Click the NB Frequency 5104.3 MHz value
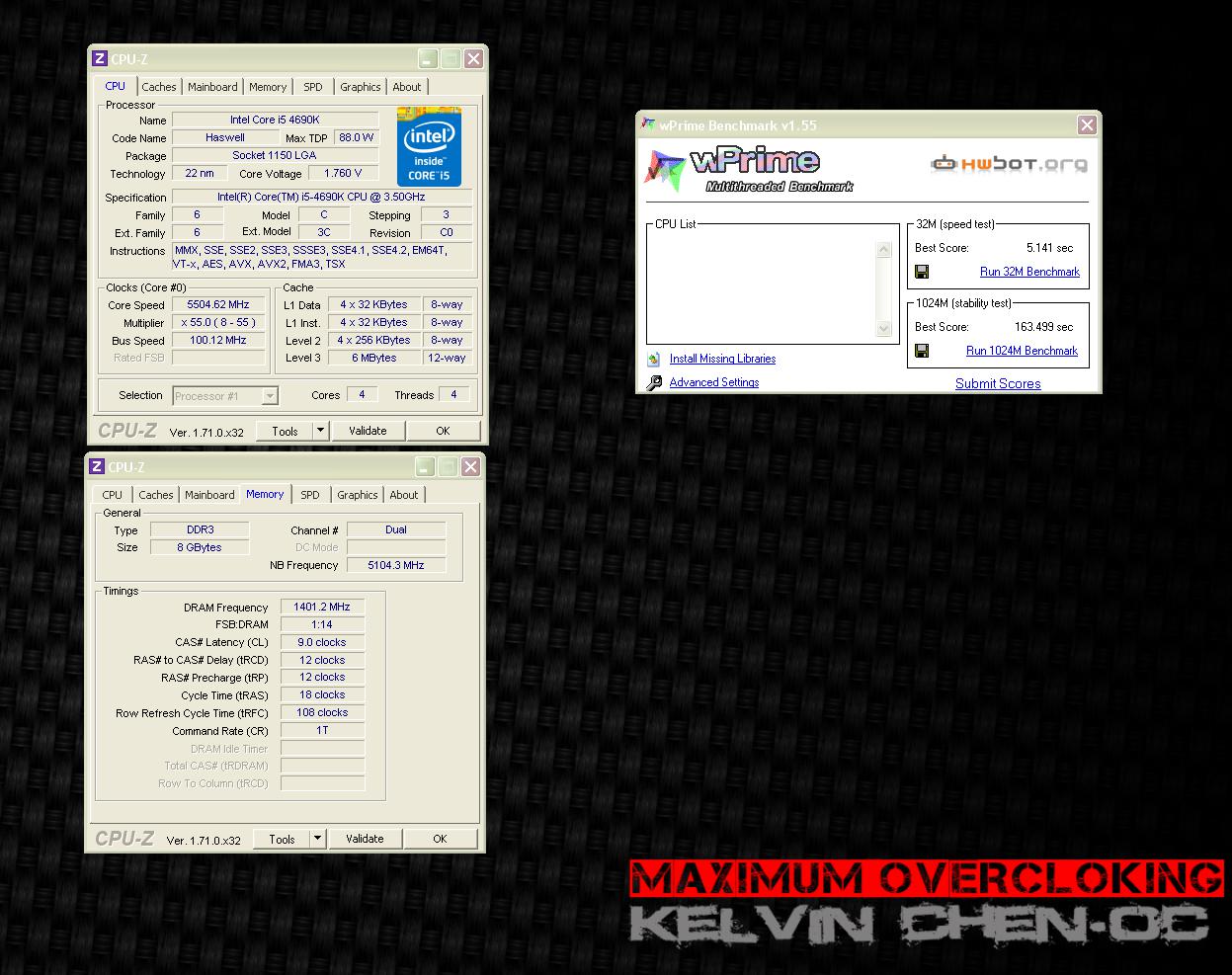This screenshot has height=975, width=1232. (396, 565)
